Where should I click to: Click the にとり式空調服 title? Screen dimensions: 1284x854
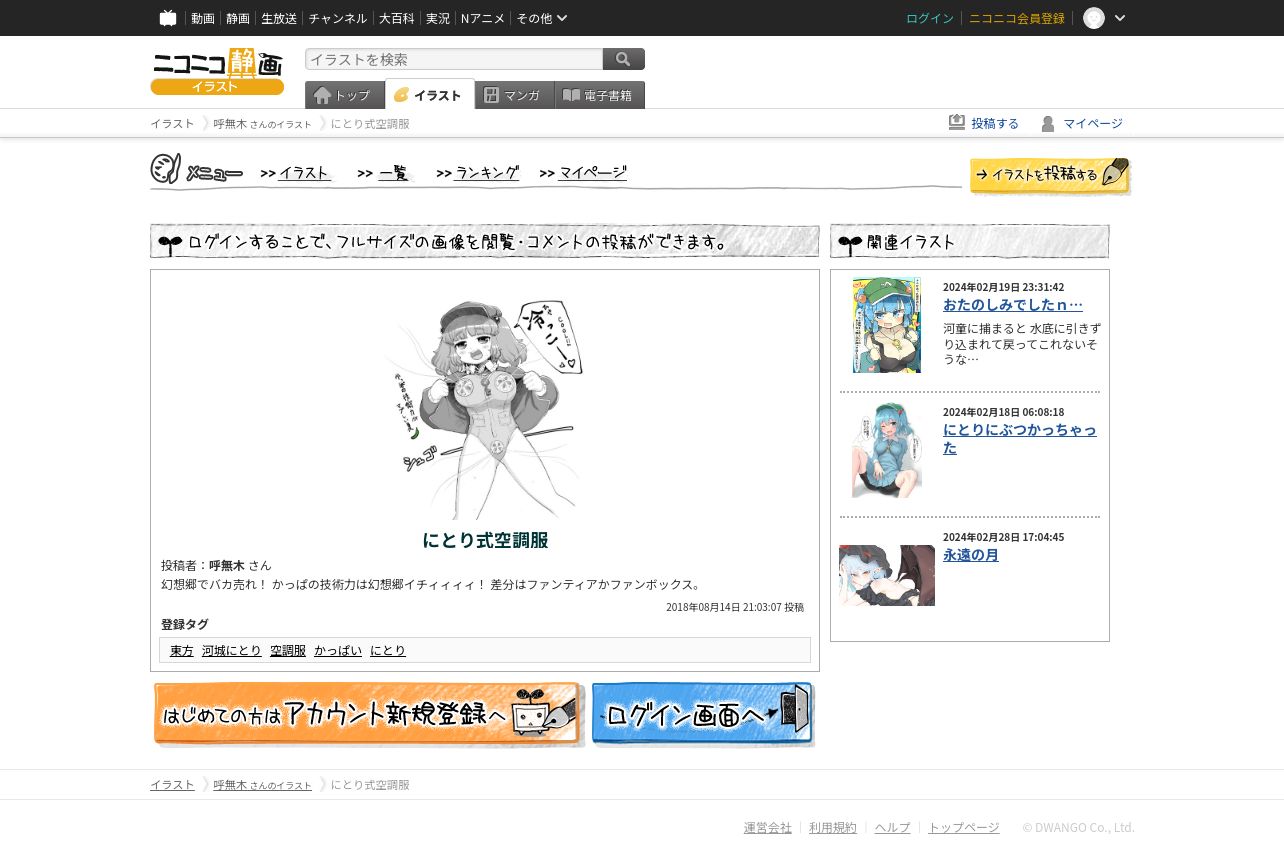pos(485,540)
